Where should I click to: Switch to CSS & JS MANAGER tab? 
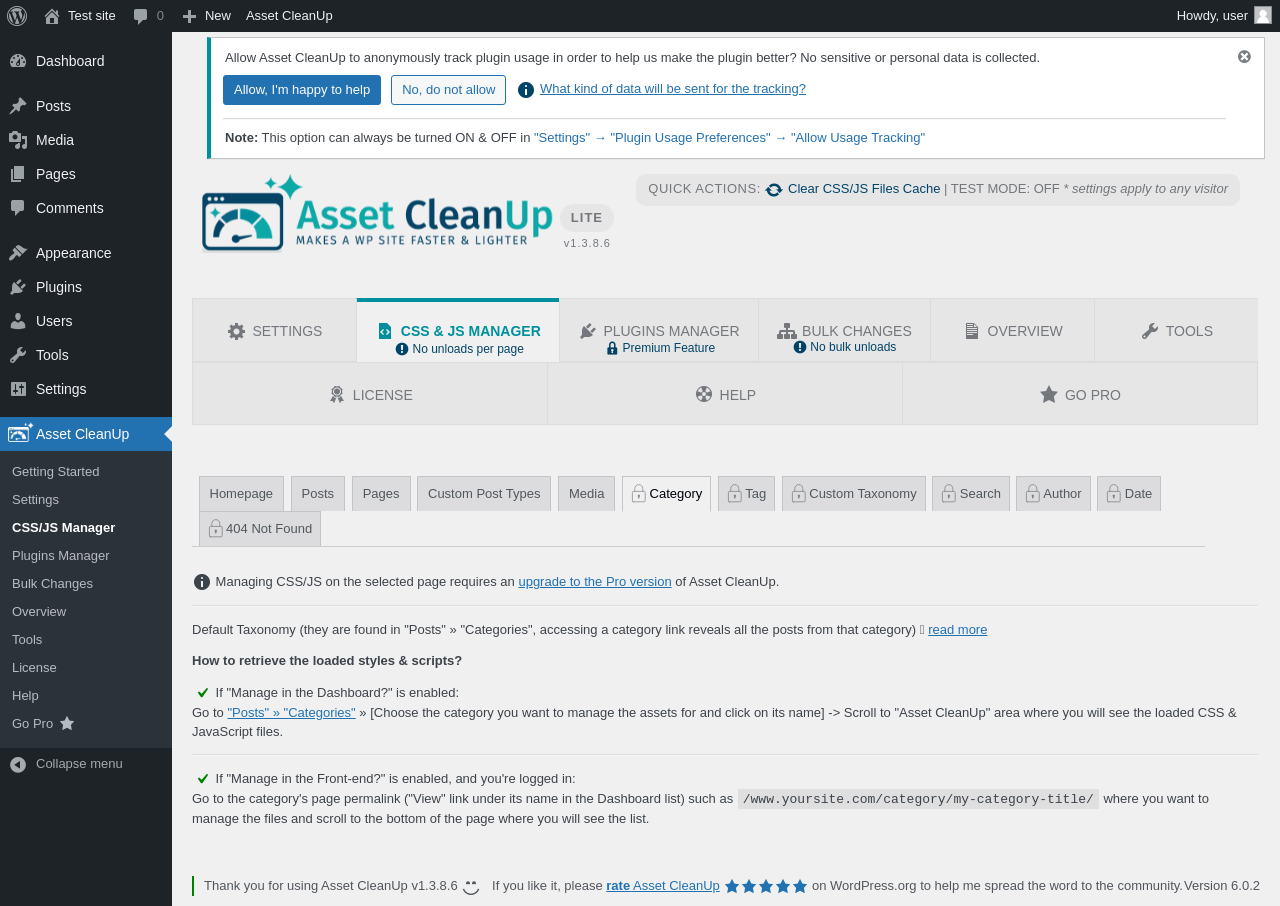pyautogui.click(x=458, y=331)
